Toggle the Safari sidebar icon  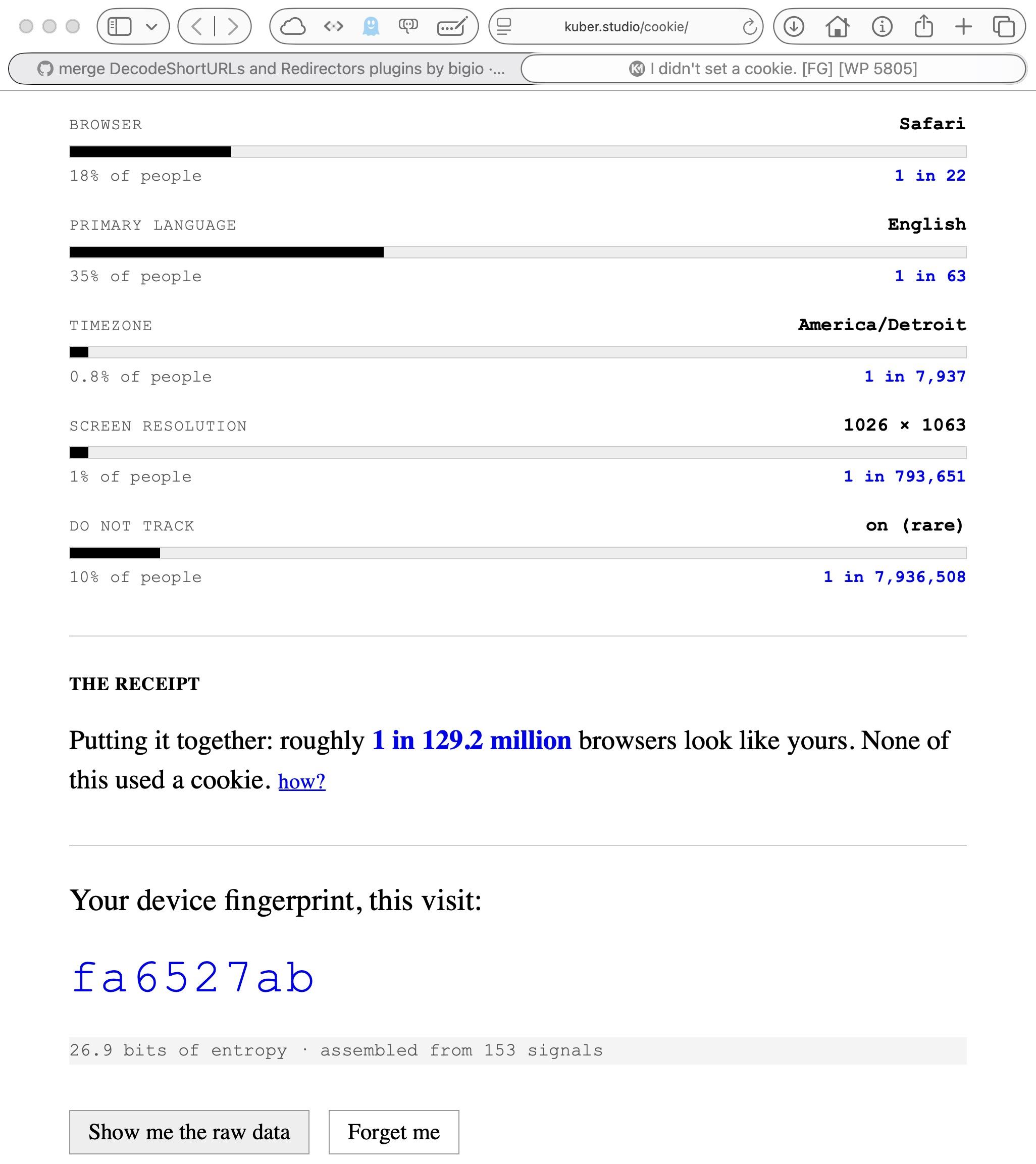pyautogui.click(x=120, y=26)
